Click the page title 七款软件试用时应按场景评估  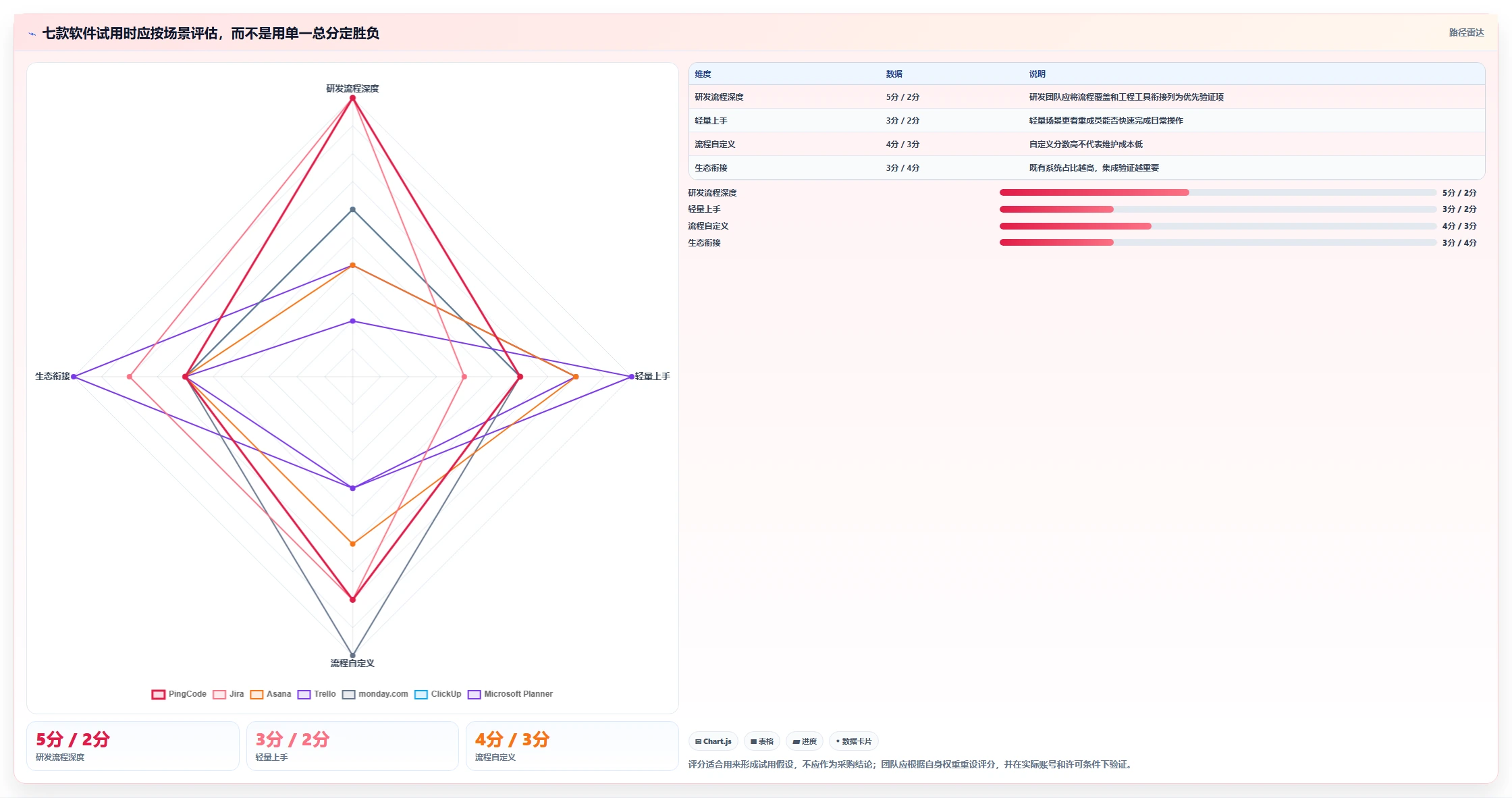coord(211,34)
